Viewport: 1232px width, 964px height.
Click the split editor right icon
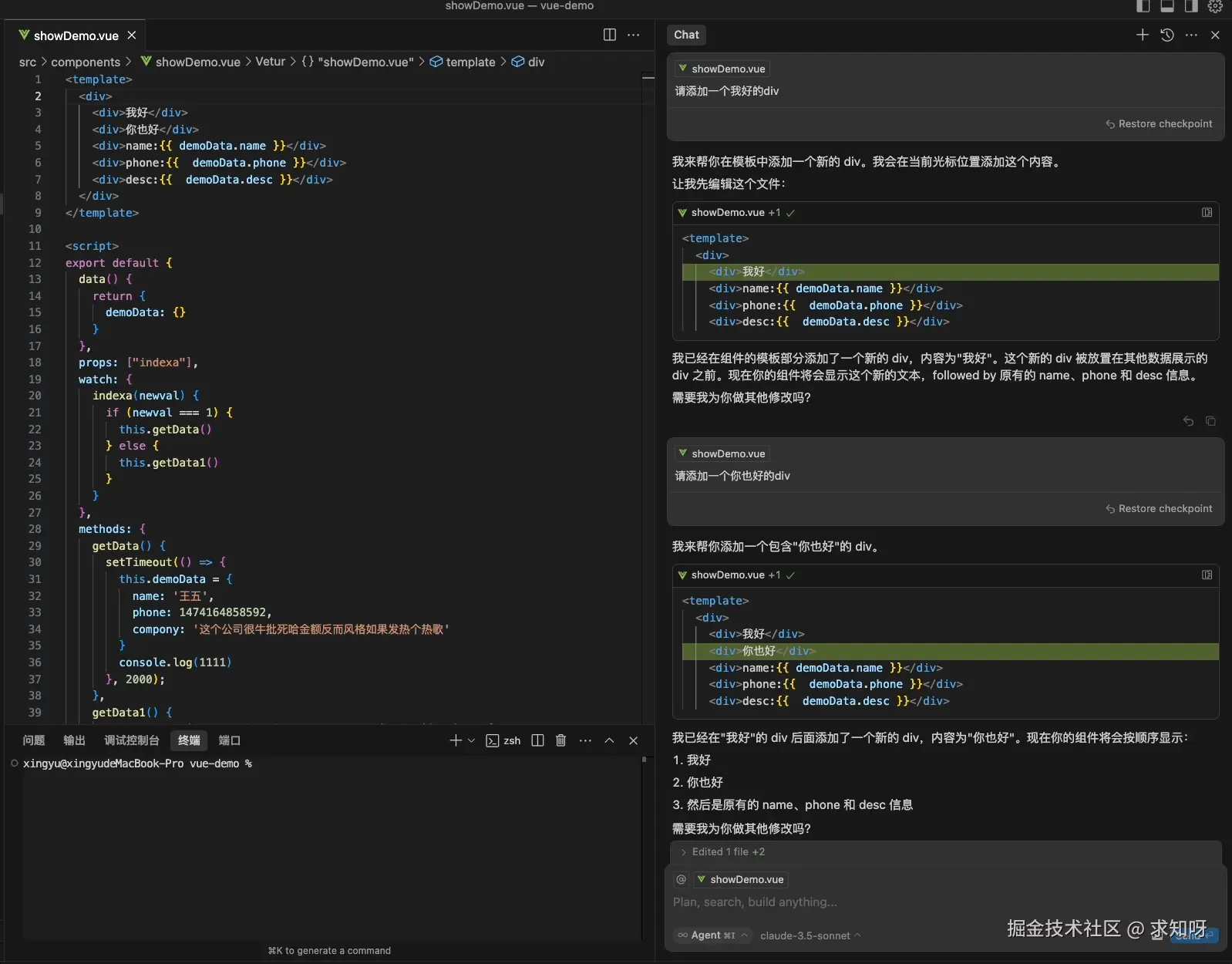pyautogui.click(x=609, y=35)
